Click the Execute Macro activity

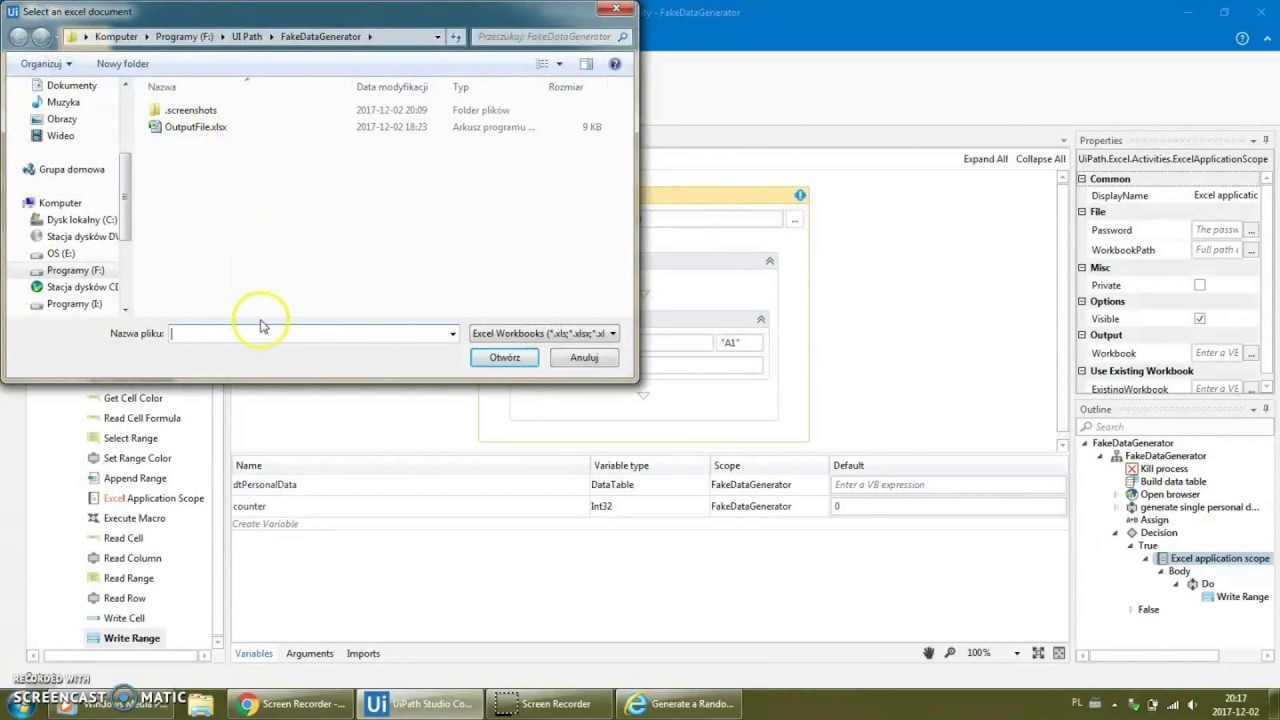134,518
